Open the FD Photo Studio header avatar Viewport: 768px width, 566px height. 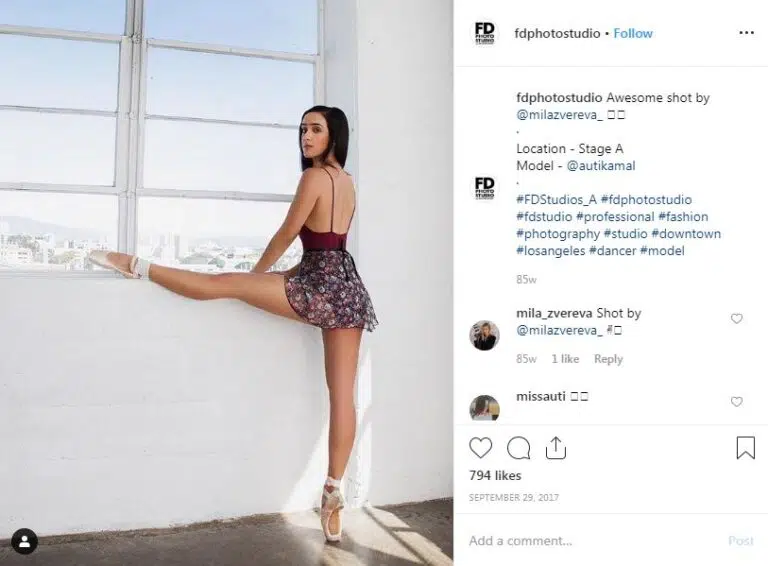click(484, 33)
